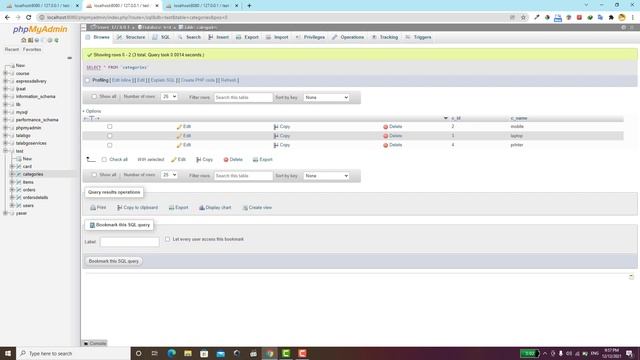The width and height of the screenshot is (640, 360).
Task: Open phpMyAdmin home icon in sidebar
Action: click(24, 40)
